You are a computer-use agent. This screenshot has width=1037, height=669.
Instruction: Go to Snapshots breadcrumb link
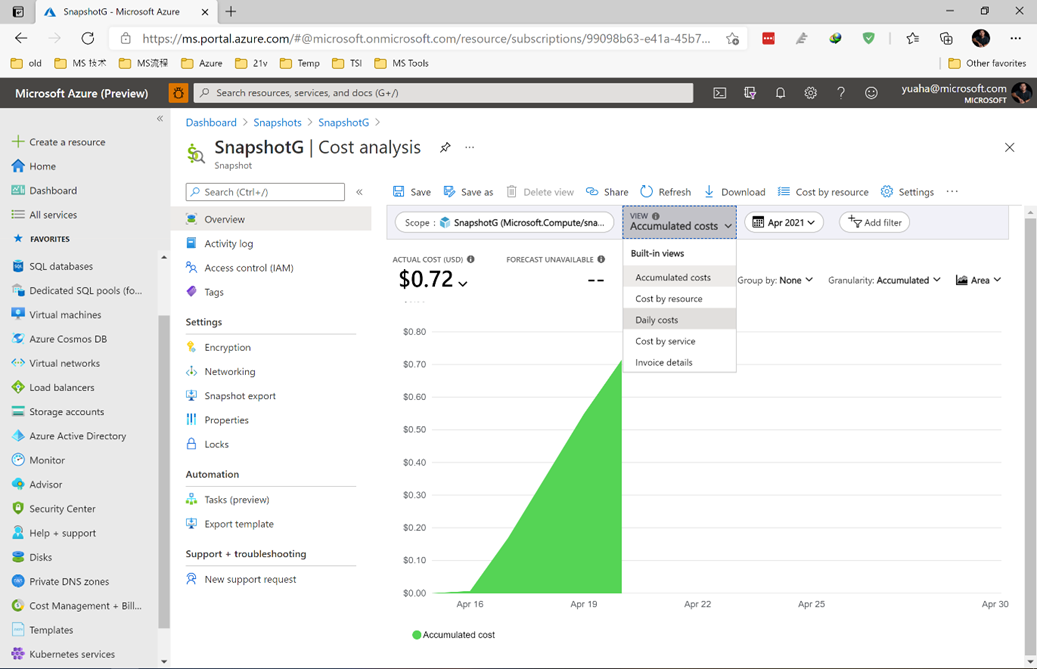tap(277, 122)
